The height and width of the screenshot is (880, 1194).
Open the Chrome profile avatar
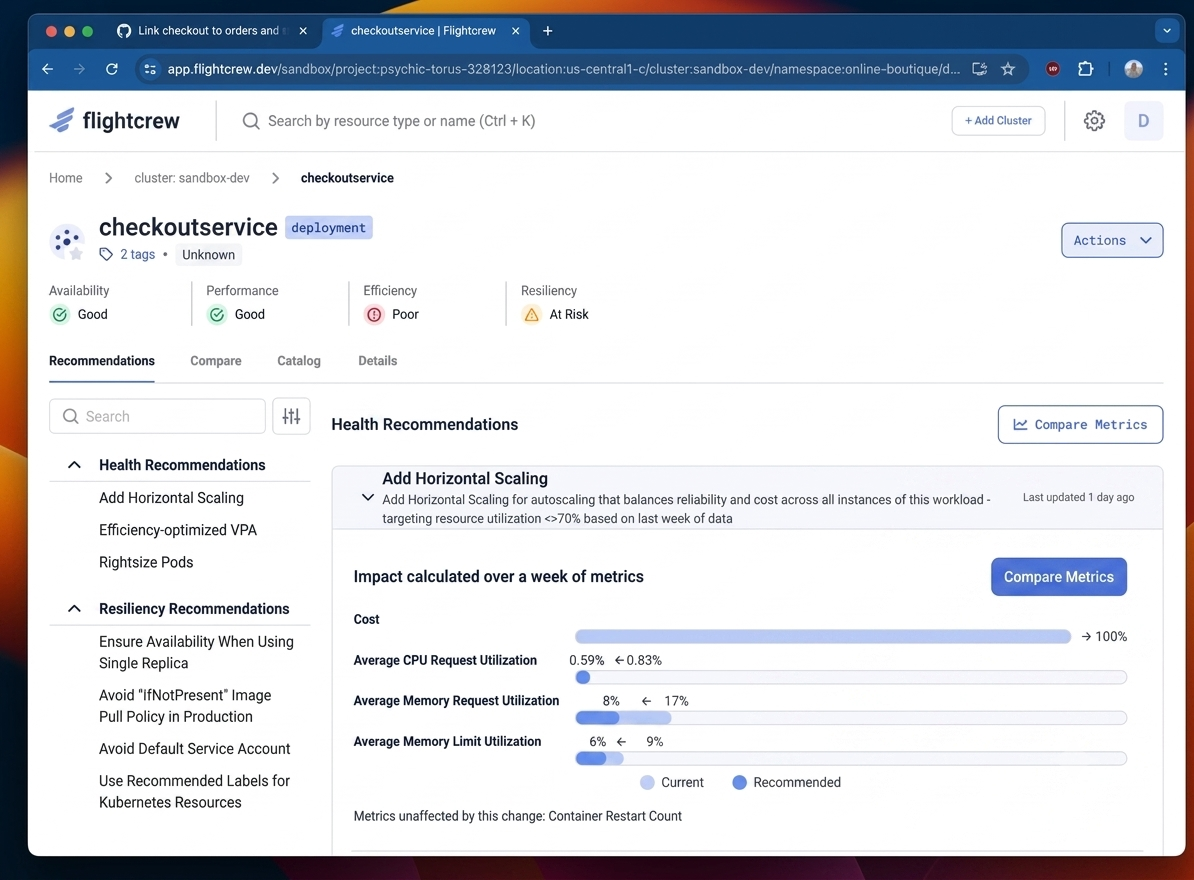coord(1133,69)
